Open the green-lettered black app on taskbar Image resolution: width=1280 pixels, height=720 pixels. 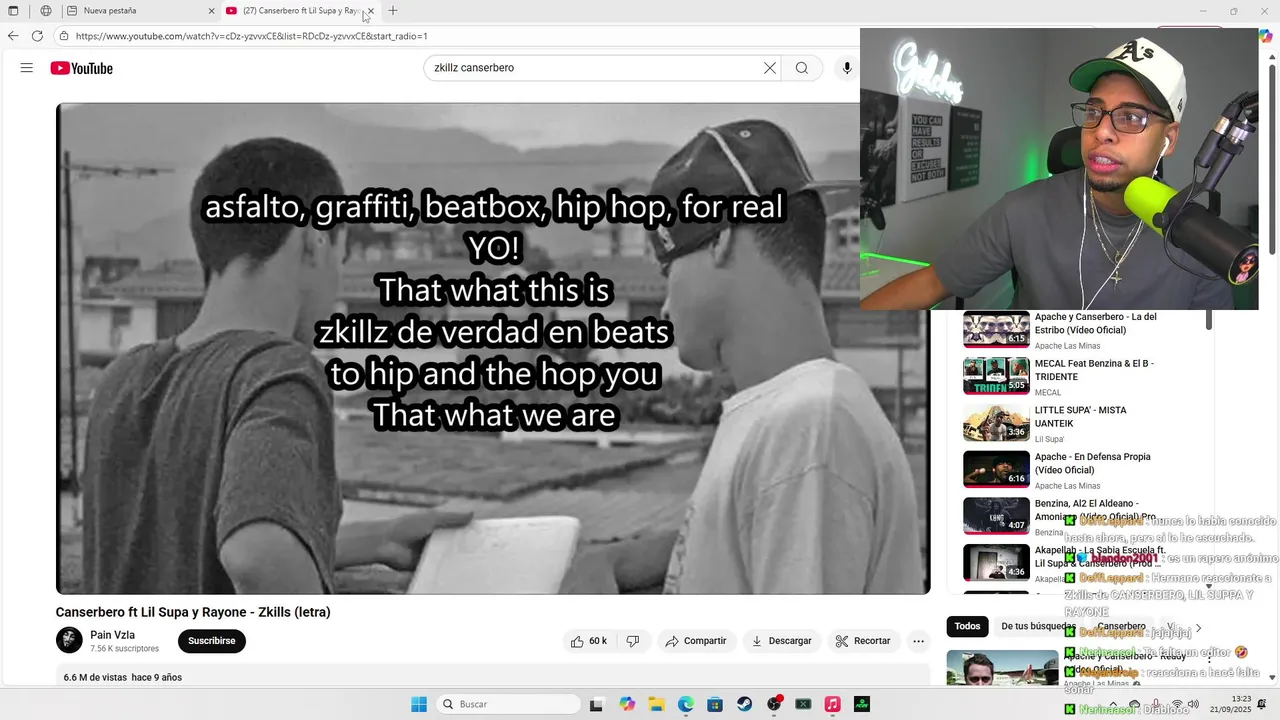point(862,704)
